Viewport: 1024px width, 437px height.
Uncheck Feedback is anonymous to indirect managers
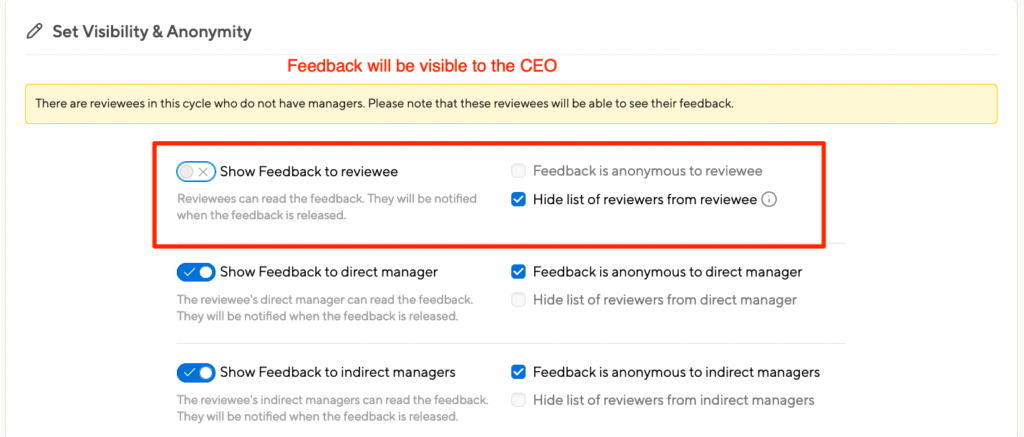519,372
